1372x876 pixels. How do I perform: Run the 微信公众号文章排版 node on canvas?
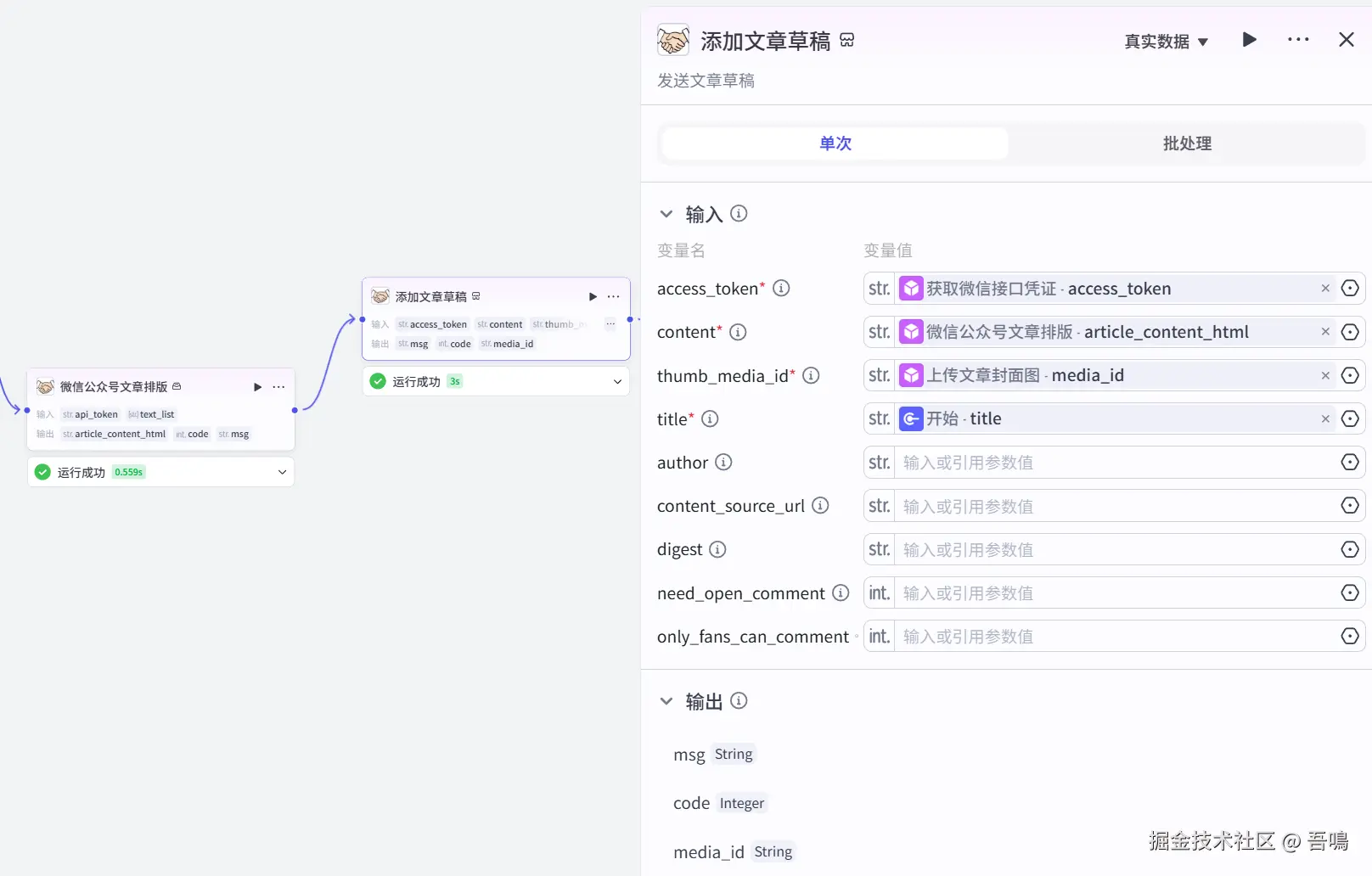coord(257,387)
